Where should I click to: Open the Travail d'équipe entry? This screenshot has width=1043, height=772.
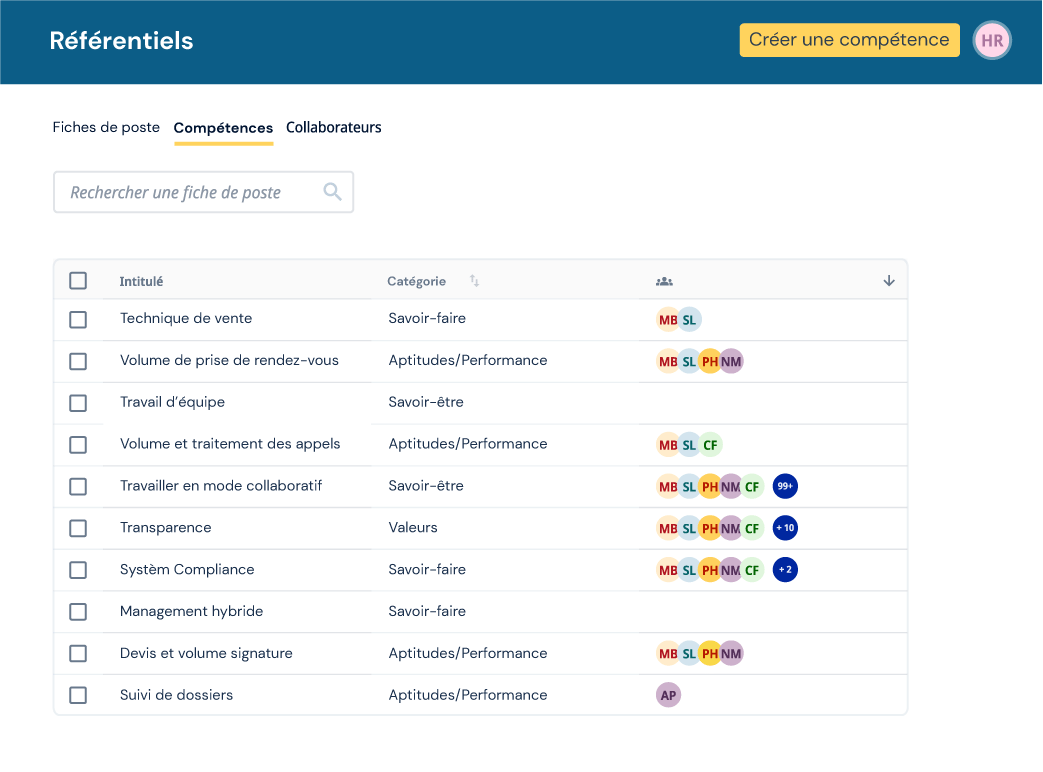click(172, 402)
